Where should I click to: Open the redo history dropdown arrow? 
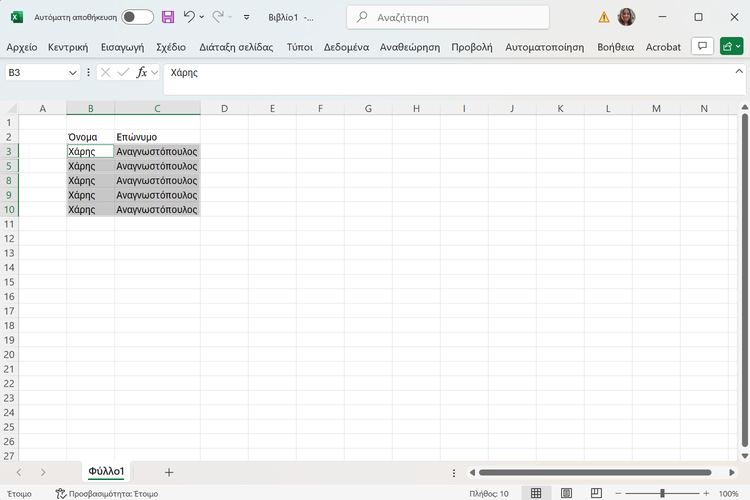point(230,17)
